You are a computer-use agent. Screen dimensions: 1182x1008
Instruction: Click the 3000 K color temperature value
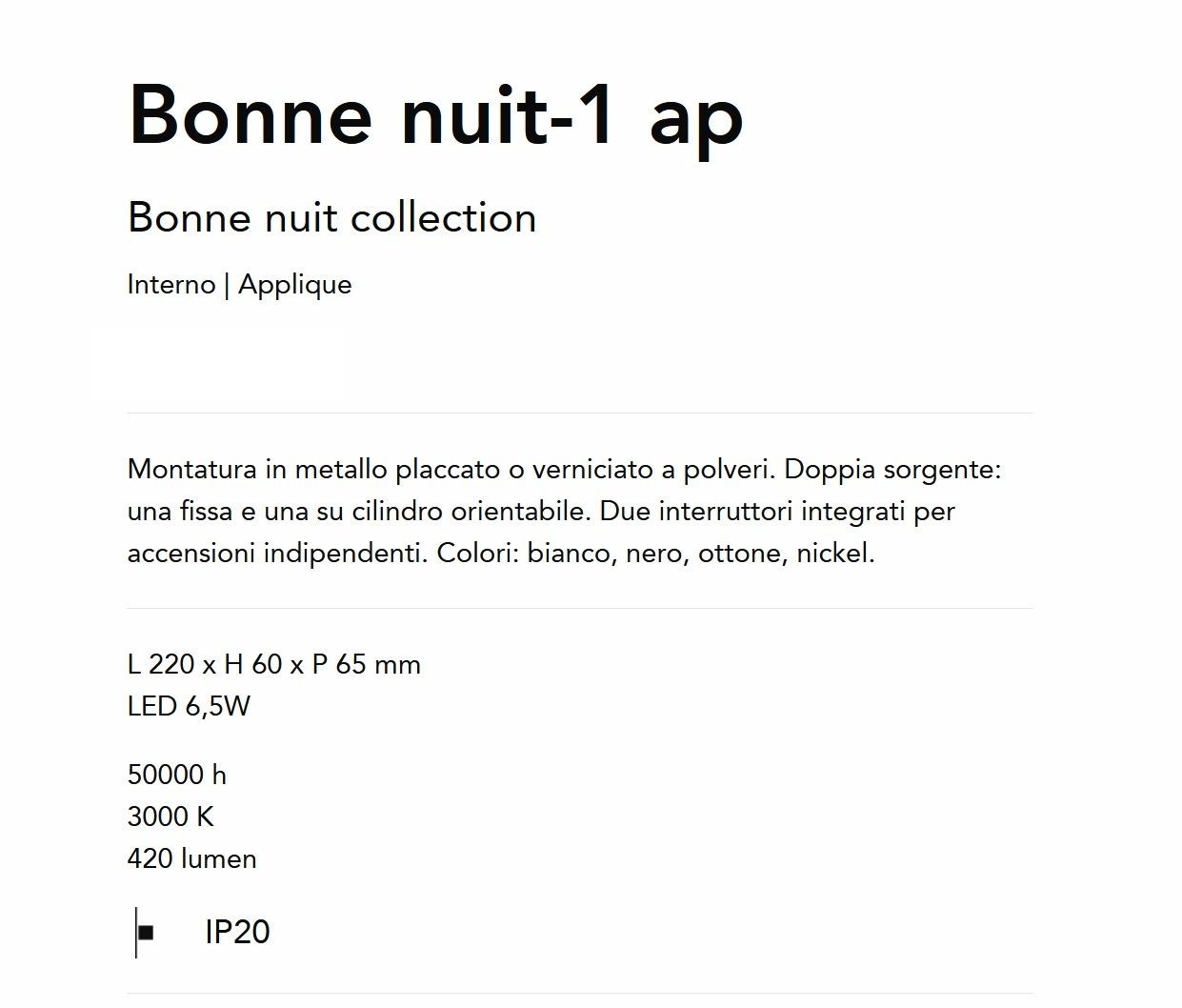[170, 816]
